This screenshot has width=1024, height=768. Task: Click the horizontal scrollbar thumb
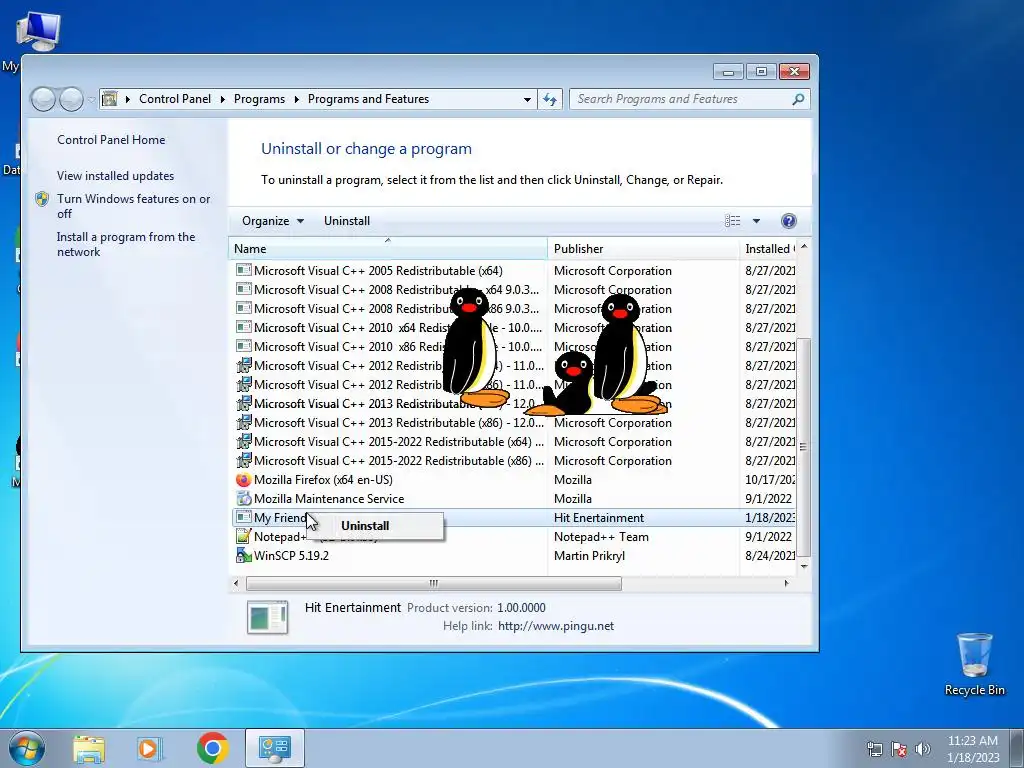pyautogui.click(x=434, y=583)
